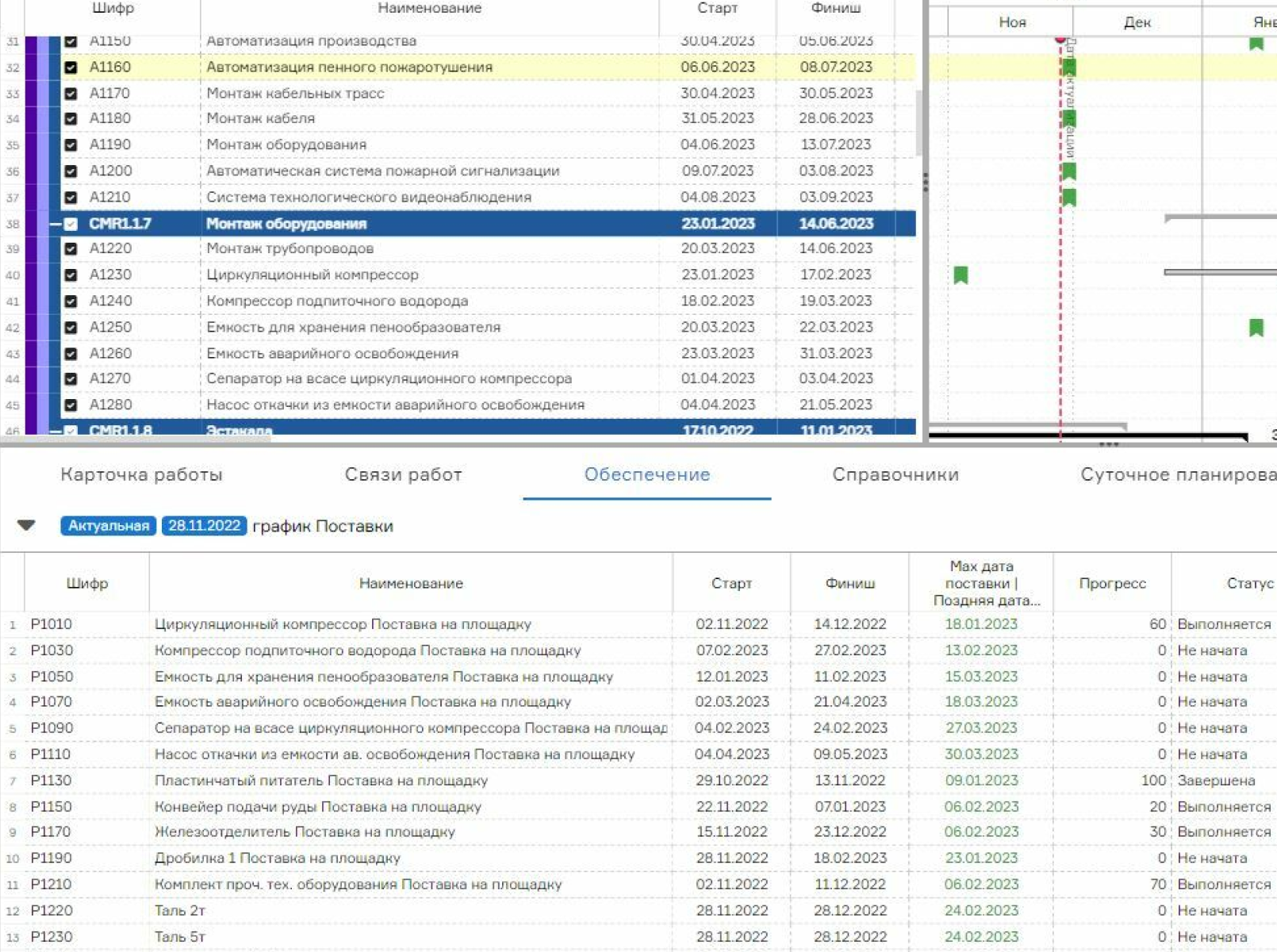Toggle the checkbox in the CMR1.1.7 summary row
Screen dimensions: 1277x952
coord(71,225)
